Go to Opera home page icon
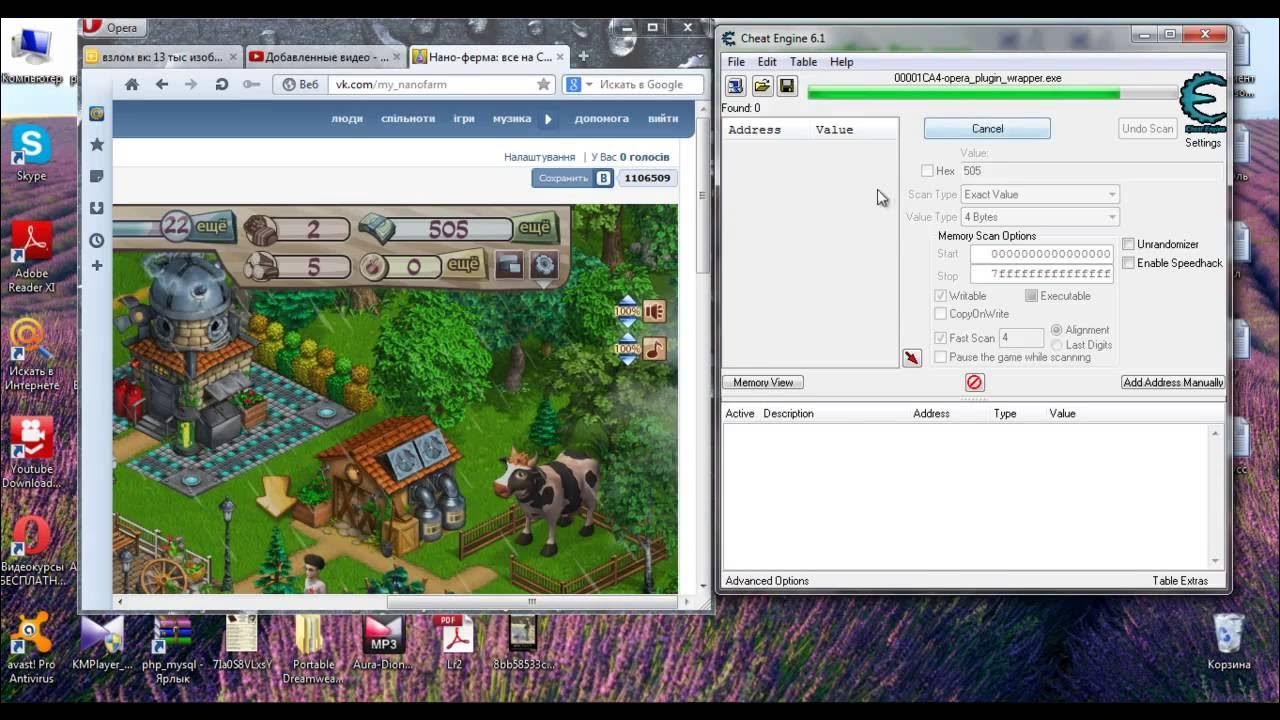This screenshot has width=1280, height=720. pos(131,85)
